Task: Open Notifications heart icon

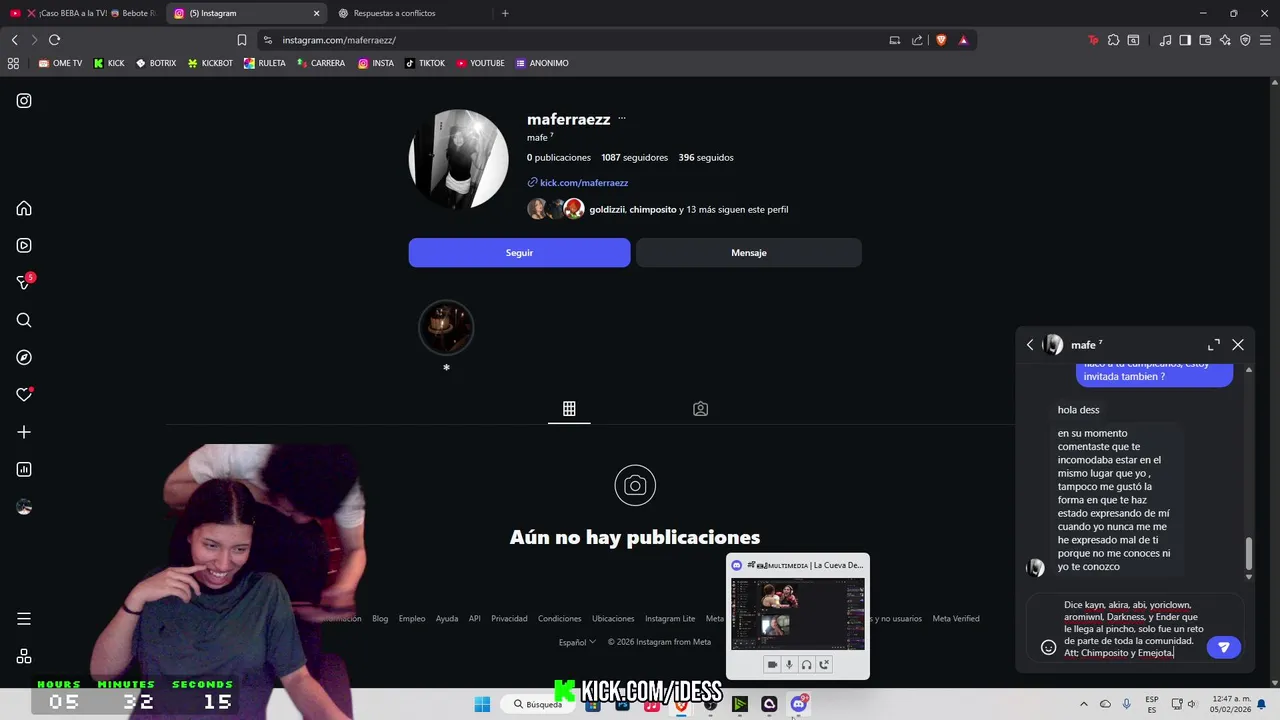Action: [24, 395]
